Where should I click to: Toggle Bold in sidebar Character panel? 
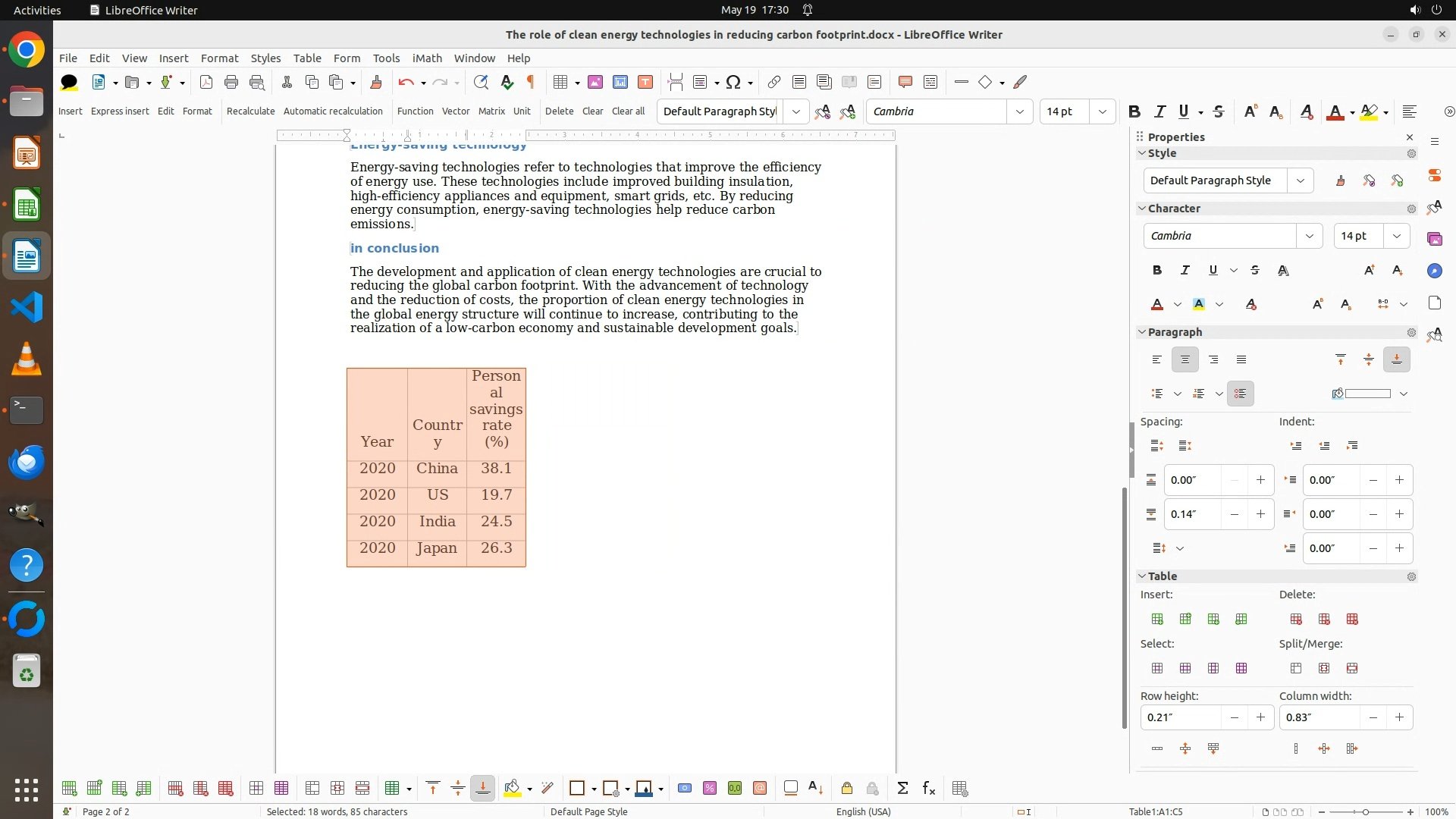point(1156,270)
